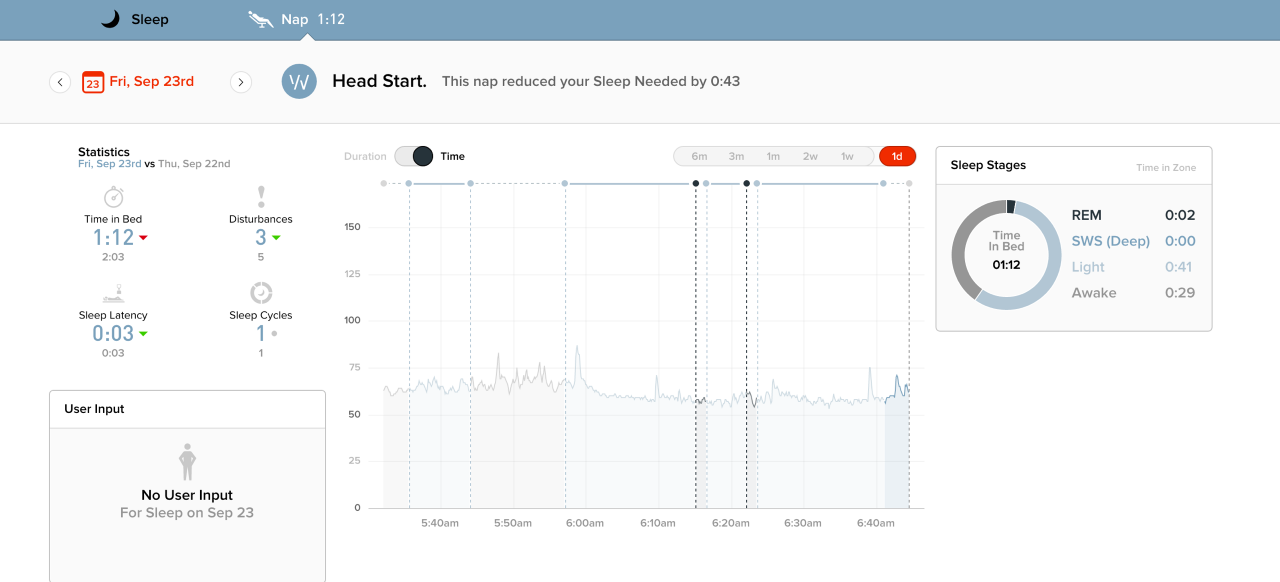Click the SWS (Deep) stage label
Viewport: 1280px width, 582px height.
tap(1111, 241)
